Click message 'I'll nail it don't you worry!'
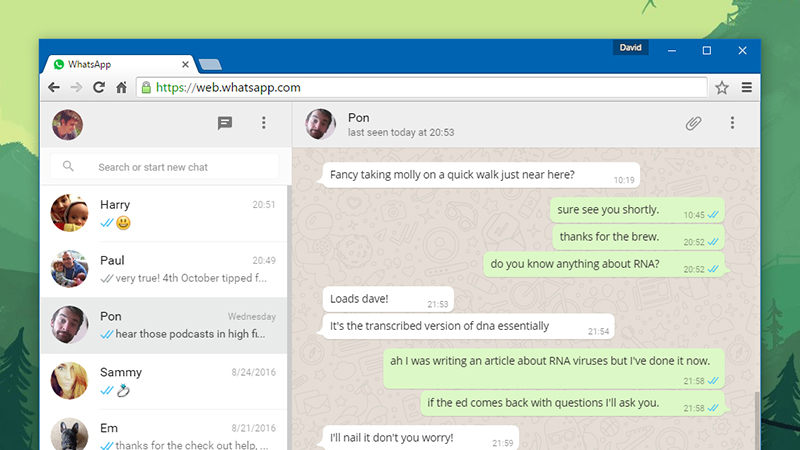 (x=421, y=438)
